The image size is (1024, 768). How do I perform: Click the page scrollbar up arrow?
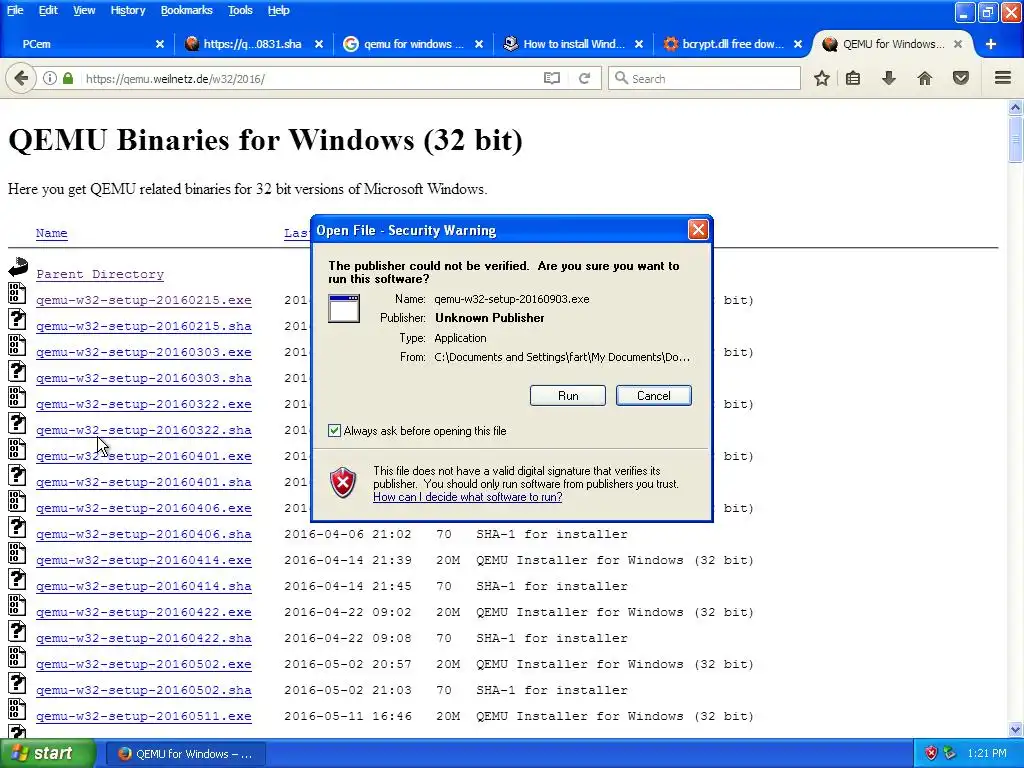[1016, 107]
